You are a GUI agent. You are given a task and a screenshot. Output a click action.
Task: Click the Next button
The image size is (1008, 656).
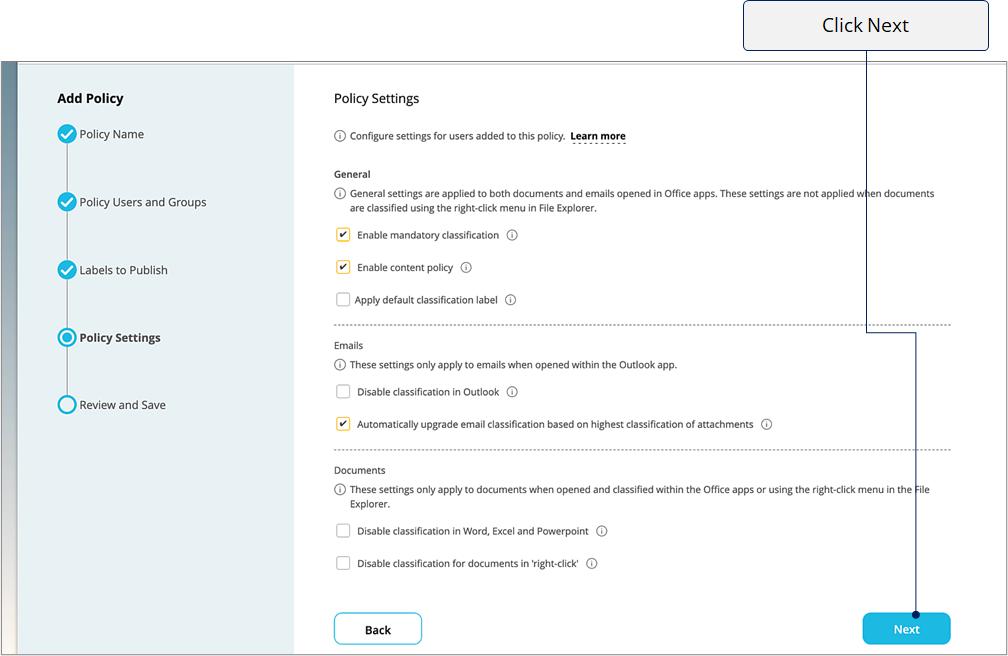[906, 629]
